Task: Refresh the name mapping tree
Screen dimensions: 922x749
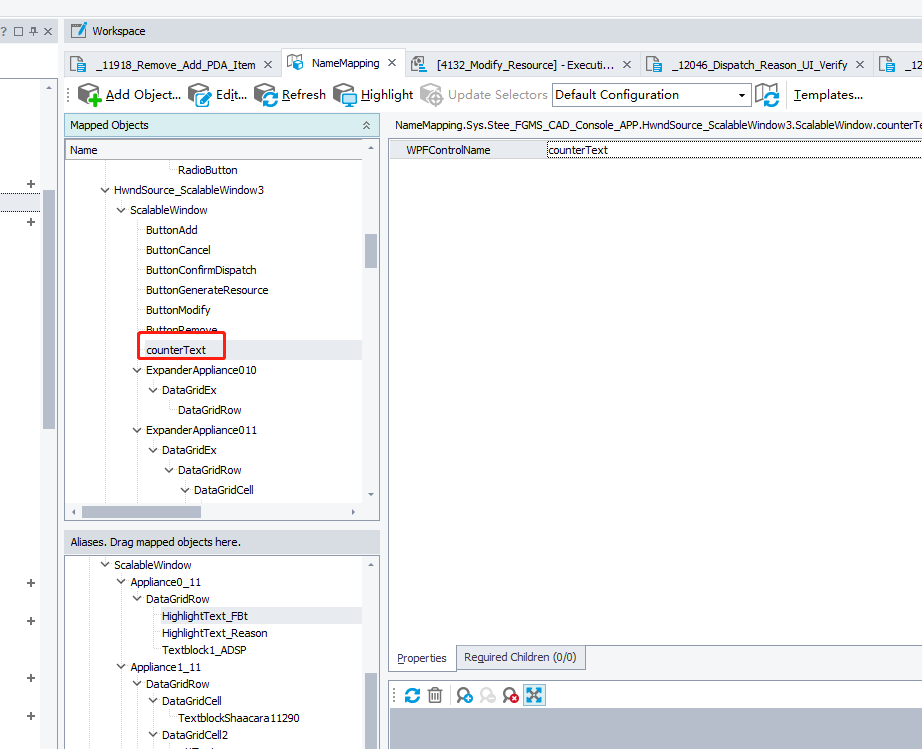Action: pos(290,95)
